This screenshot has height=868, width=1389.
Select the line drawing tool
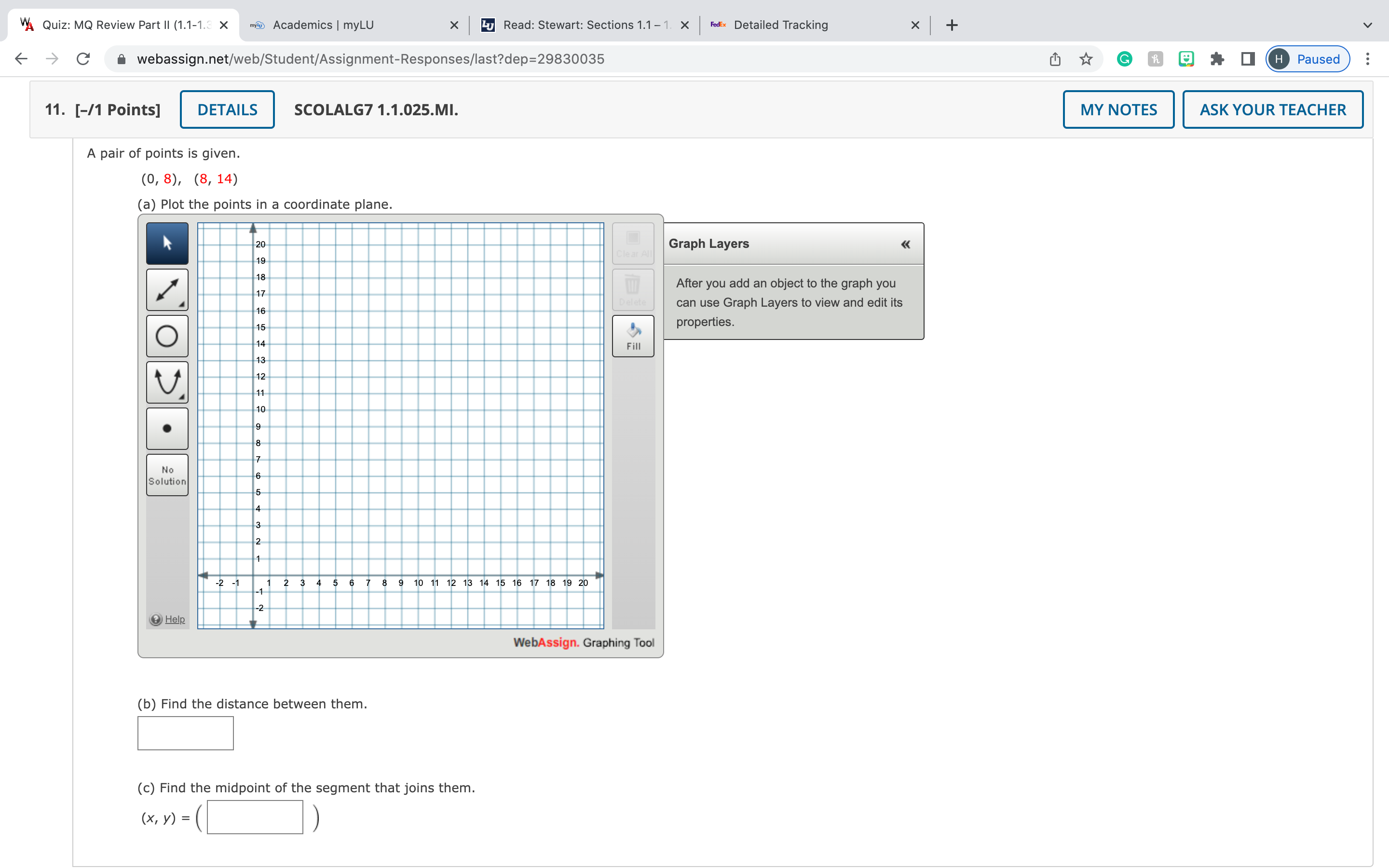pos(167,290)
